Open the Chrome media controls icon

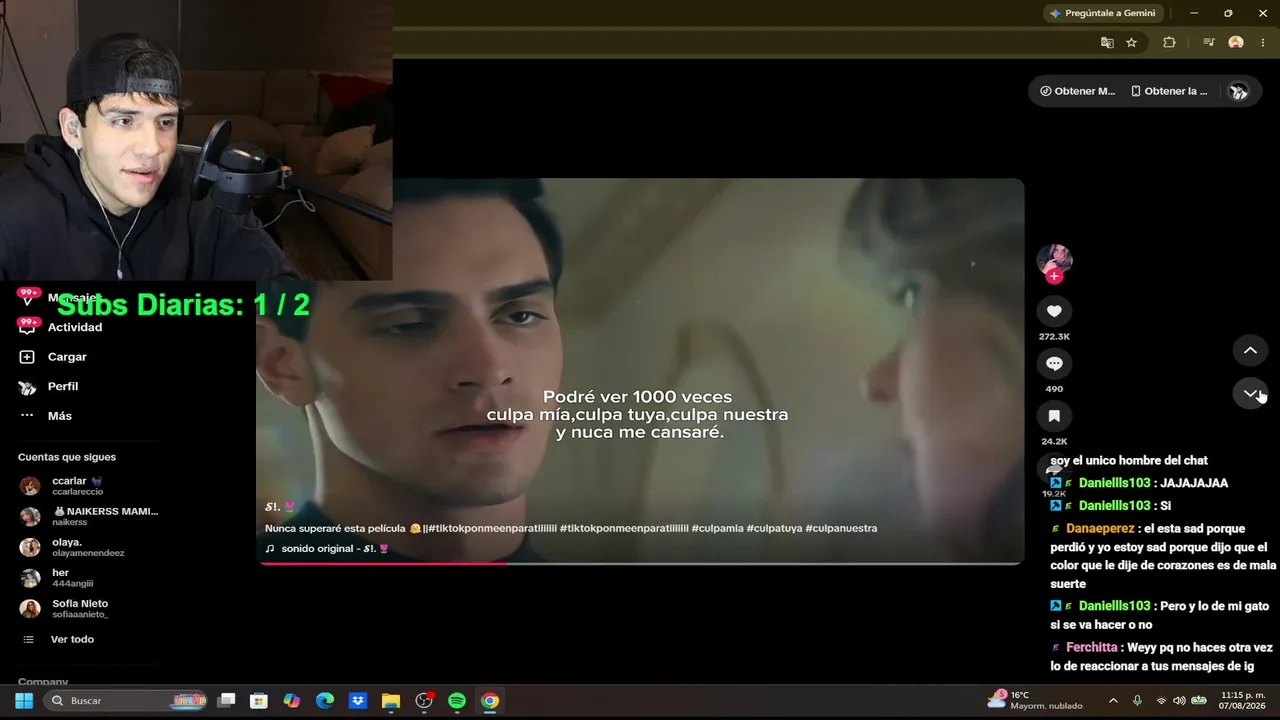pos(1209,43)
